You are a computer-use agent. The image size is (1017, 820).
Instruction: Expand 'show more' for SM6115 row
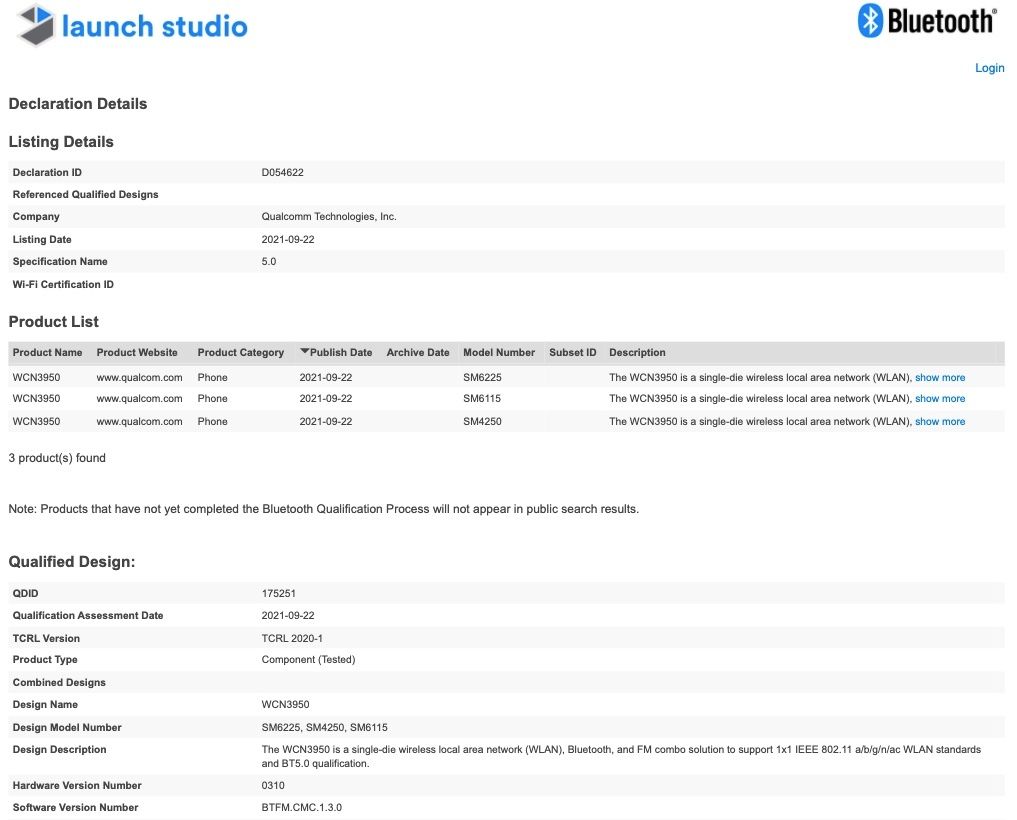point(940,398)
